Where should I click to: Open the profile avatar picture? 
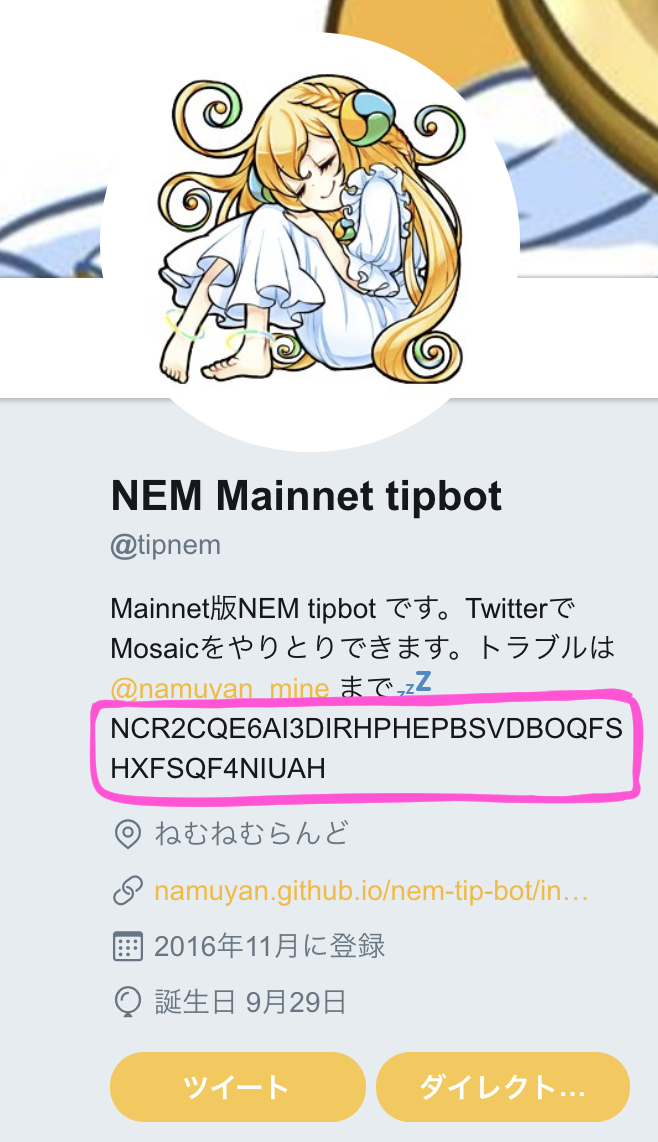pyautogui.click(x=310, y=242)
